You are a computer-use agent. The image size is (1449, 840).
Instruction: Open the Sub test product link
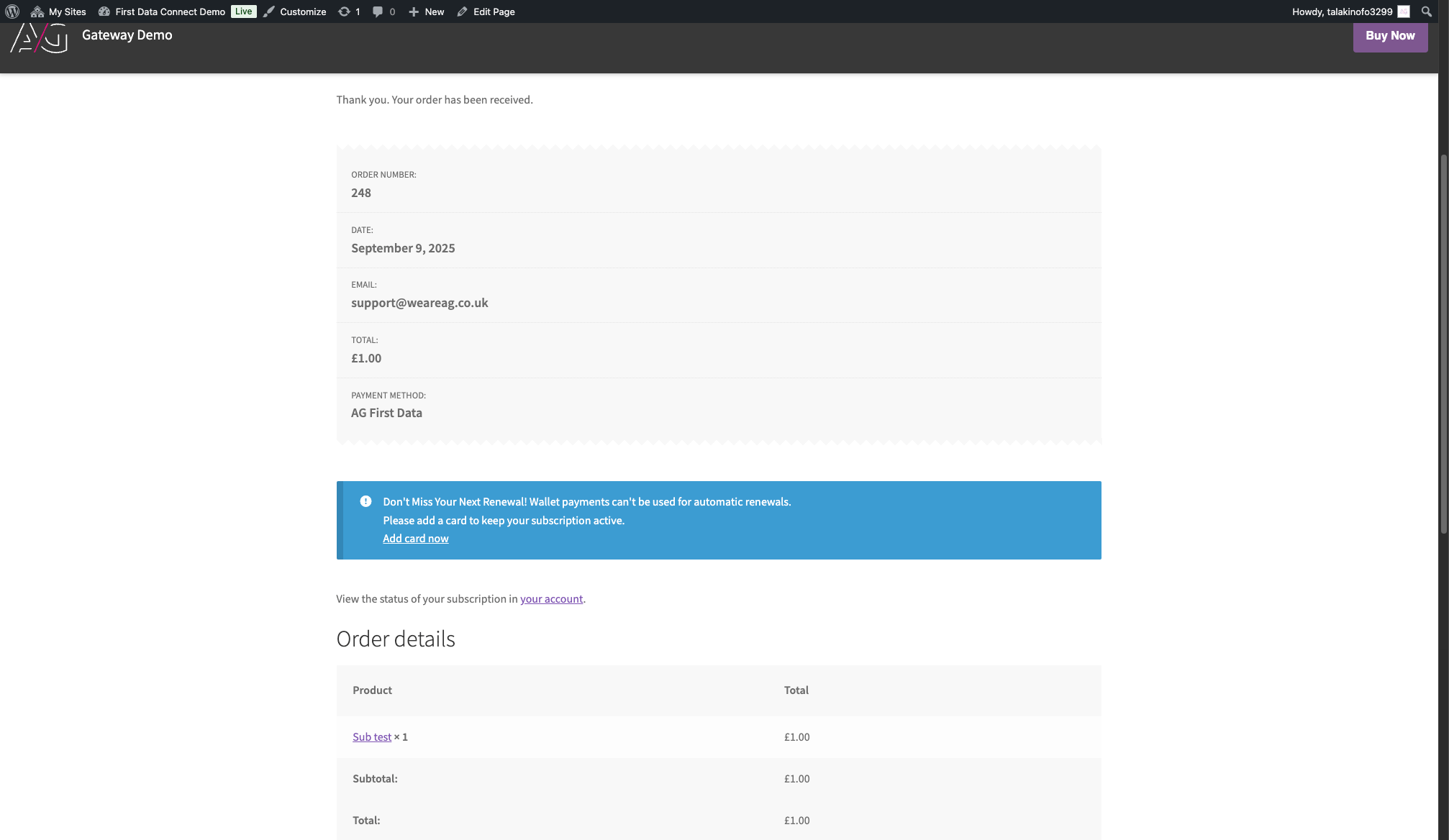371,737
